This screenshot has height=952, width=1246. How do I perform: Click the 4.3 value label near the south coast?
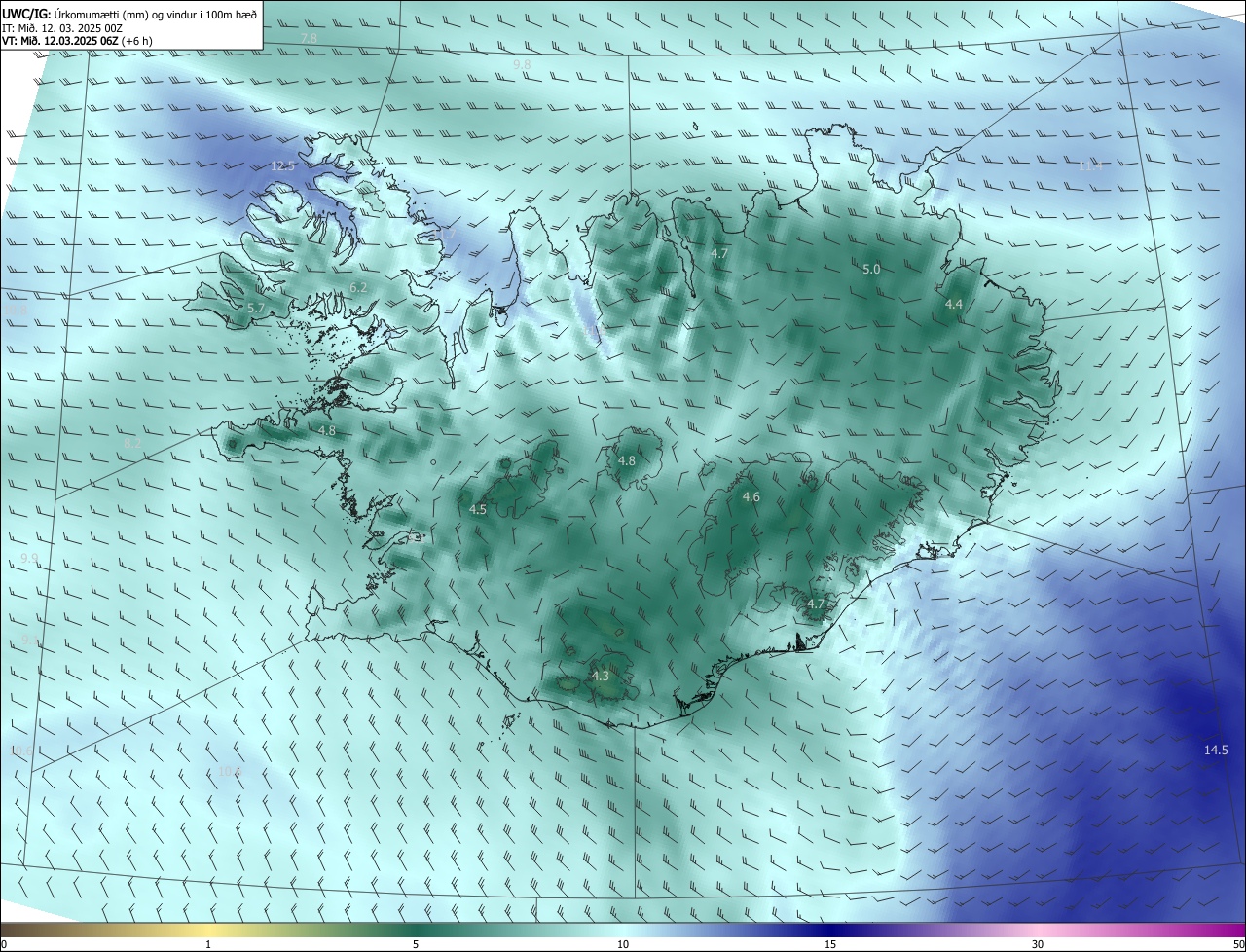coord(601,676)
